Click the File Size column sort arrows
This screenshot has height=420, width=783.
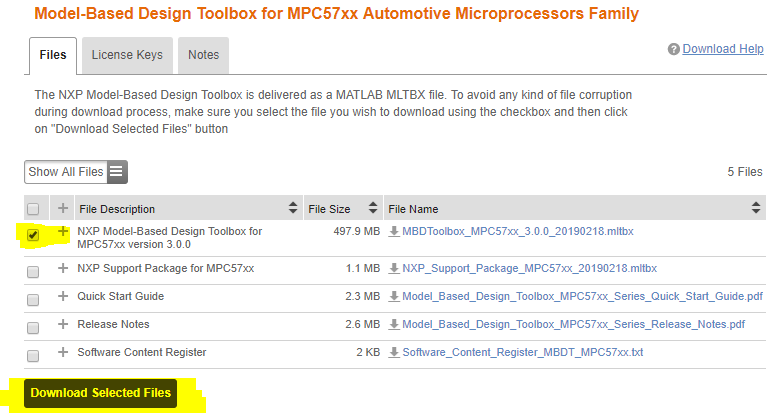(x=372, y=209)
